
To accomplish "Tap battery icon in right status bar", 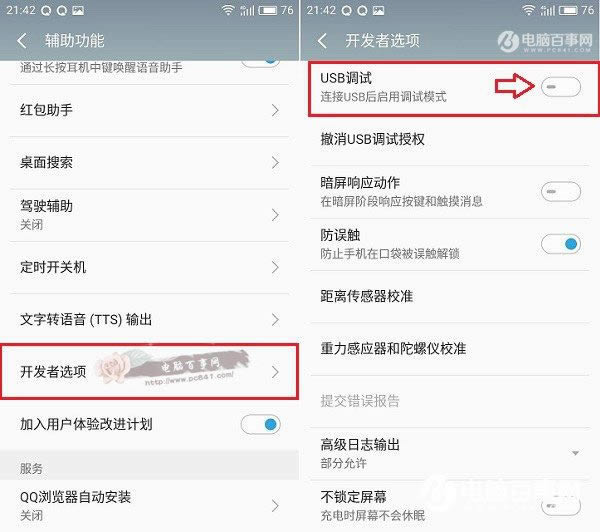I will [x=568, y=10].
